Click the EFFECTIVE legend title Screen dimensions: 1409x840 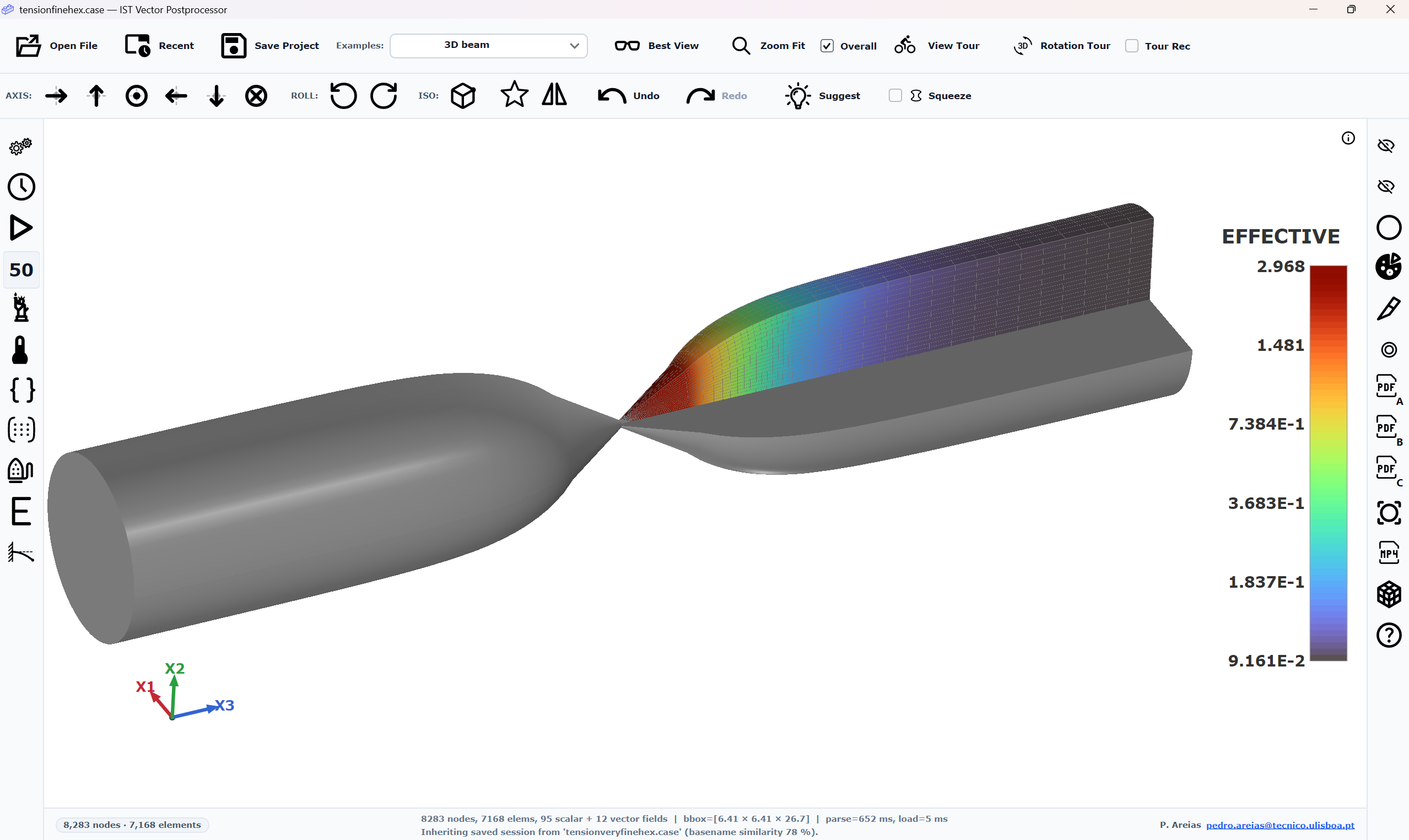pyautogui.click(x=1281, y=237)
